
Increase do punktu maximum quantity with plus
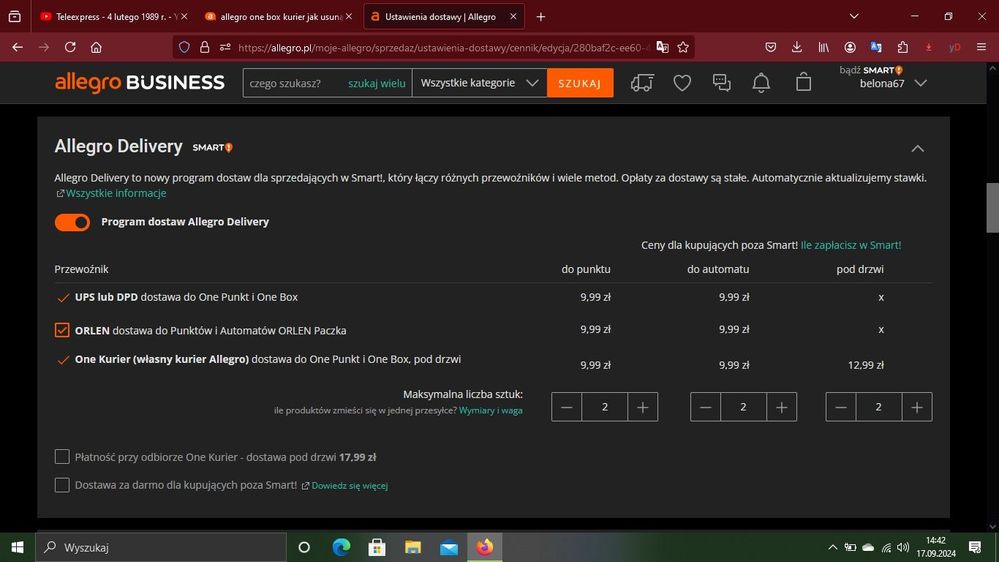pos(642,407)
